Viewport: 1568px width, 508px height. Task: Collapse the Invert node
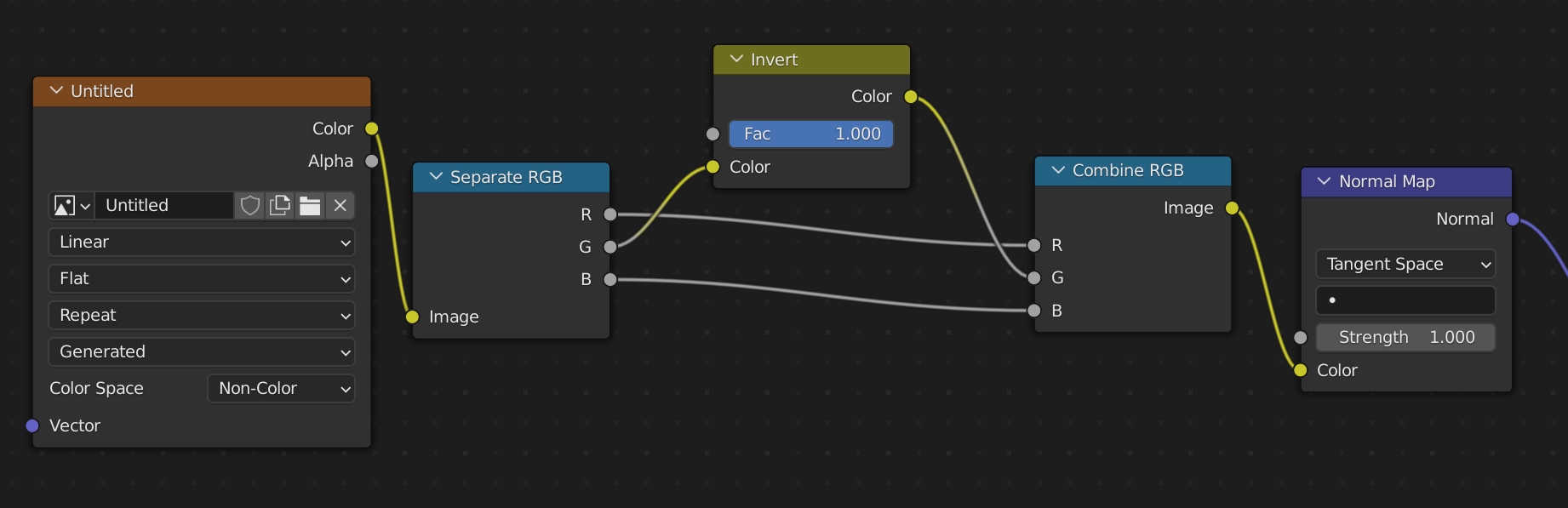pyautogui.click(x=736, y=60)
